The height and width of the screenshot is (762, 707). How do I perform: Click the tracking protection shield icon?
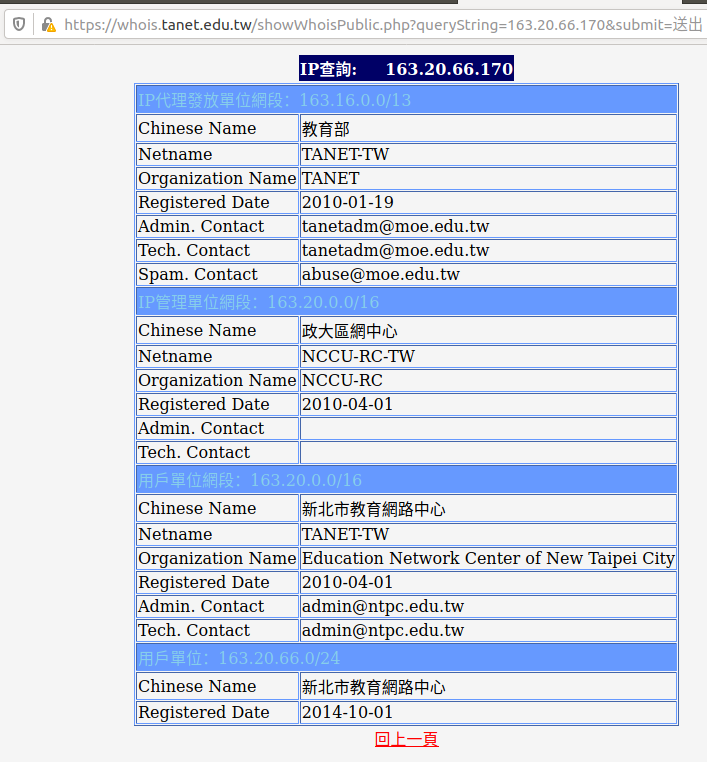click(x=19, y=24)
